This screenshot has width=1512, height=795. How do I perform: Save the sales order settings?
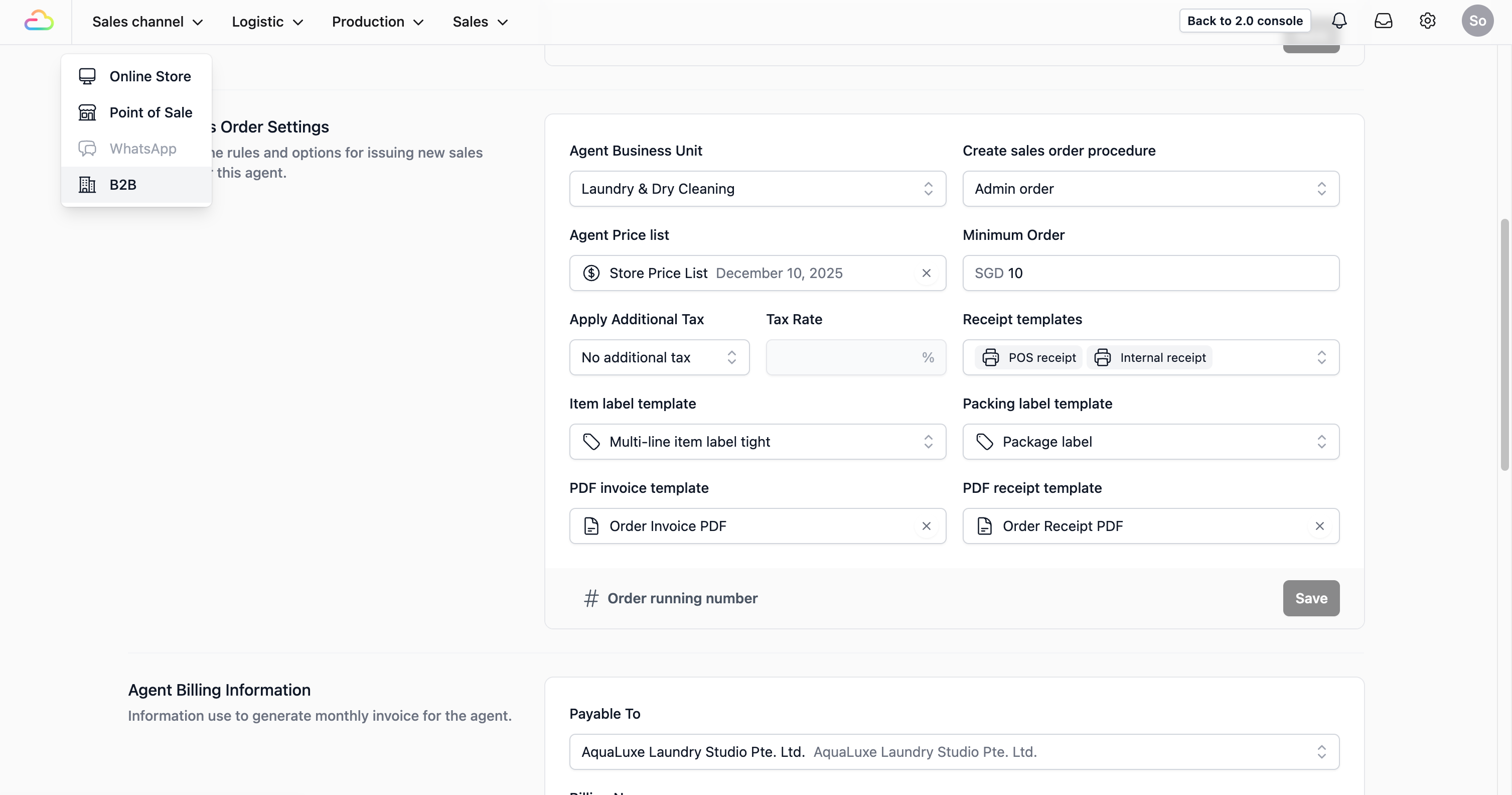[1311, 598]
